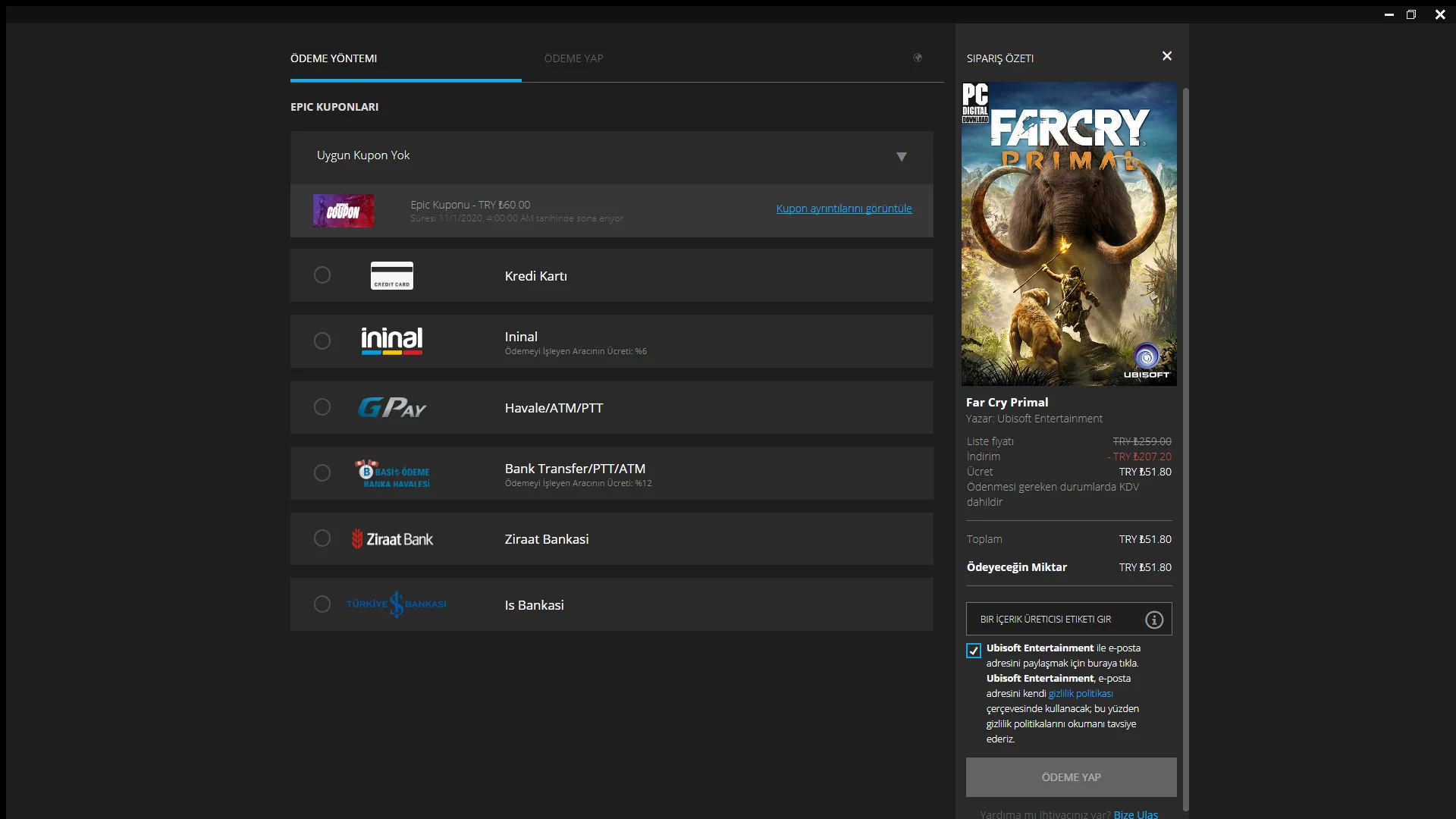The width and height of the screenshot is (1456, 819).
Task: Open the gizlilik politikası link
Action: coord(1082,693)
